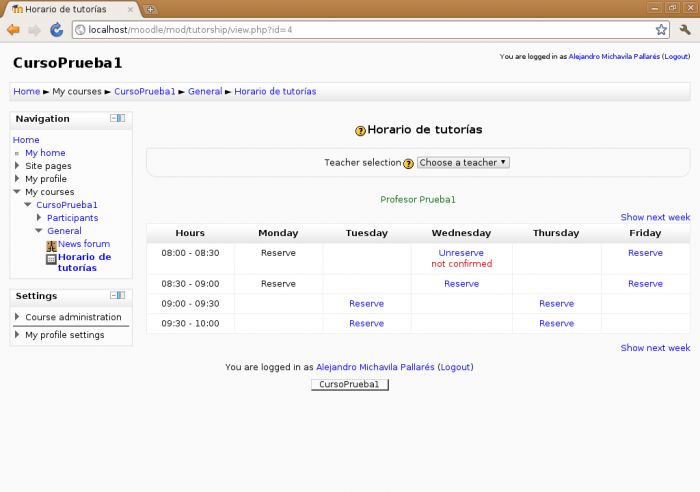
Task: Open the browser wrench settings menu
Action: coord(685,30)
